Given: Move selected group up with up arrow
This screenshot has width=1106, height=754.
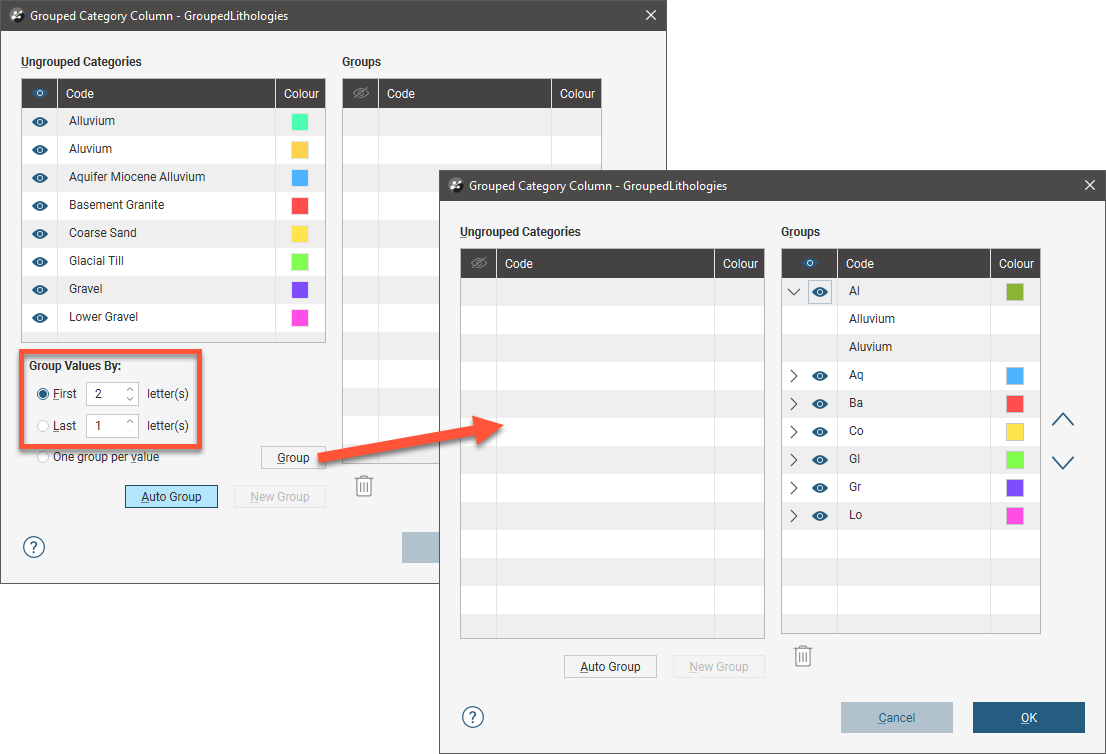Looking at the screenshot, I should click(1062, 420).
